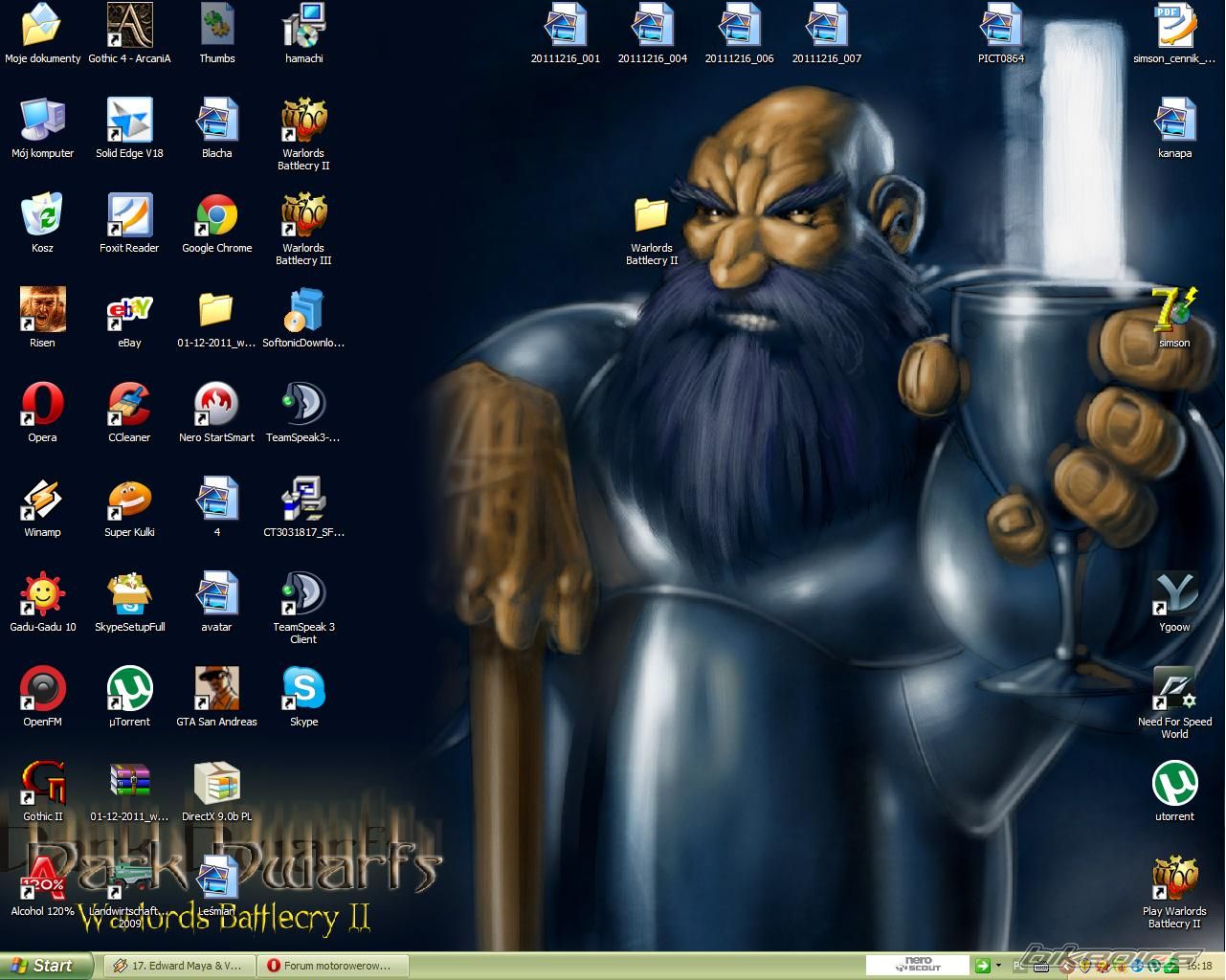Image resolution: width=1226 pixels, height=980 pixels.
Task: Launch µTorrent shortcut near GTA icon
Action: tap(129, 689)
